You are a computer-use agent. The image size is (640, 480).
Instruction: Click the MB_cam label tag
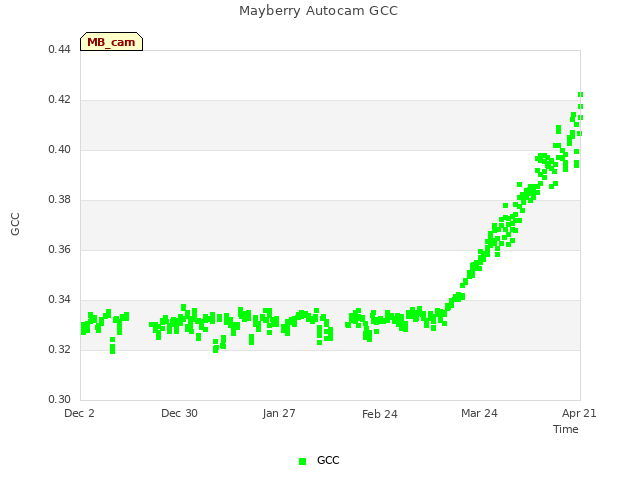click(111, 42)
